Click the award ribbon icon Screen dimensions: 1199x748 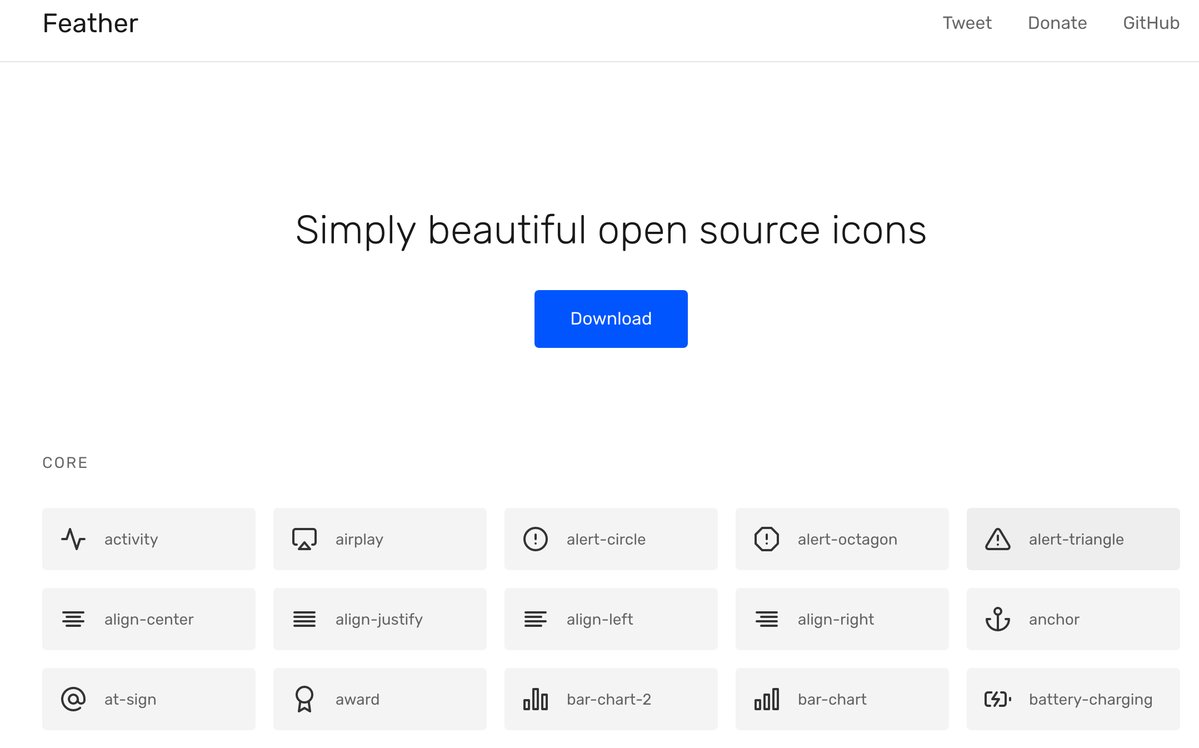[304, 699]
